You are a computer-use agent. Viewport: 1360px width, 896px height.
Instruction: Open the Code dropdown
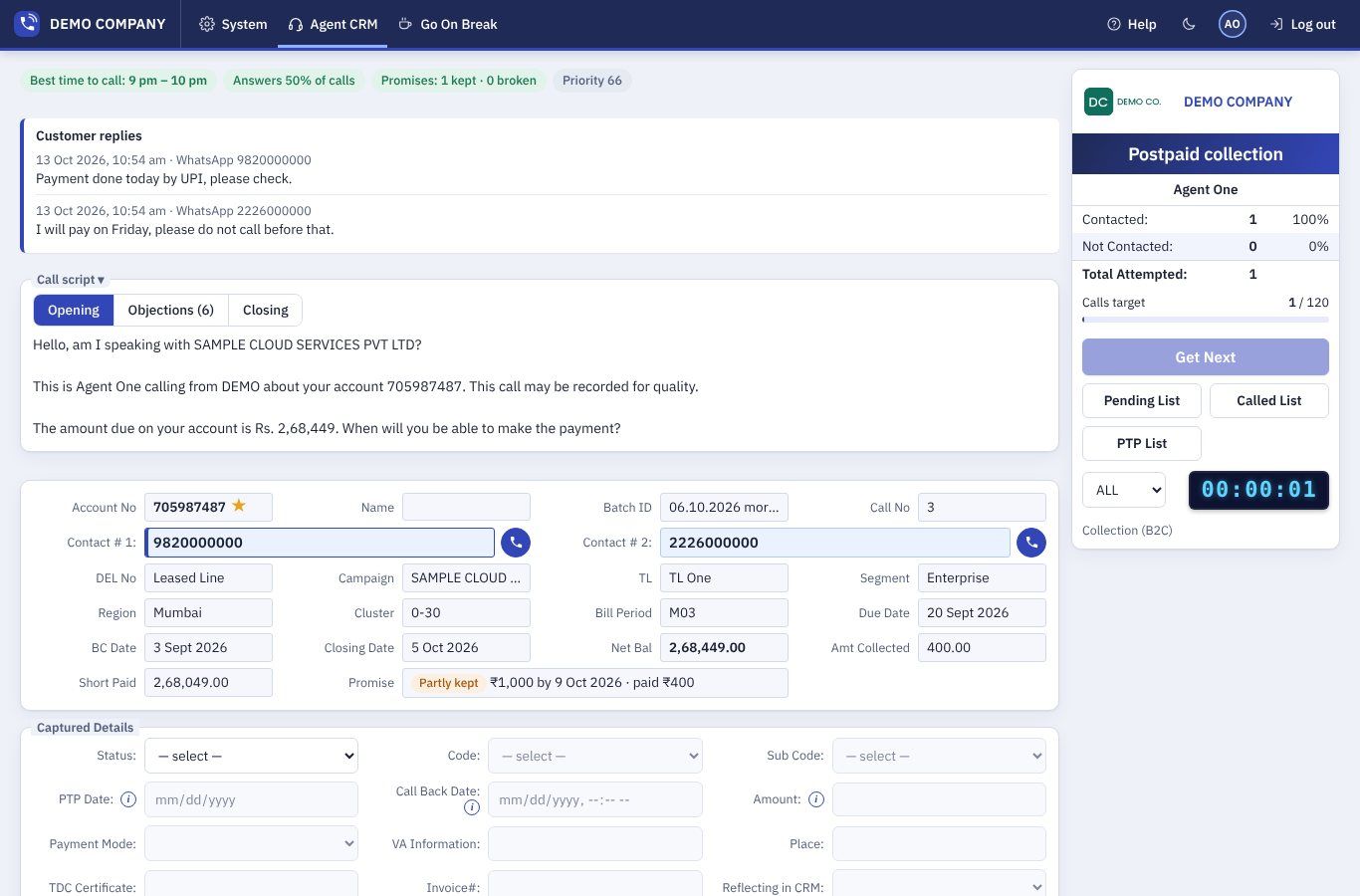pyautogui.click(x=595, y=756)
